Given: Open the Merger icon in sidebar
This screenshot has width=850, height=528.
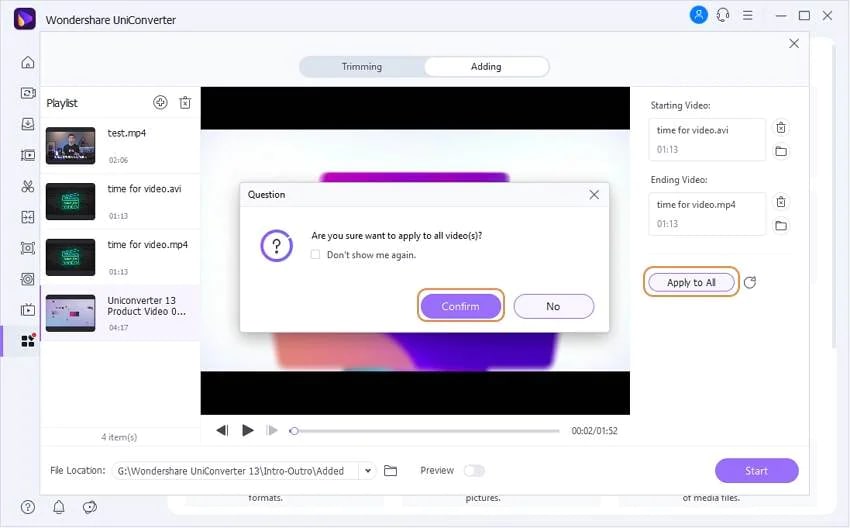Looking at the screenshot, I should click(28, 217).
